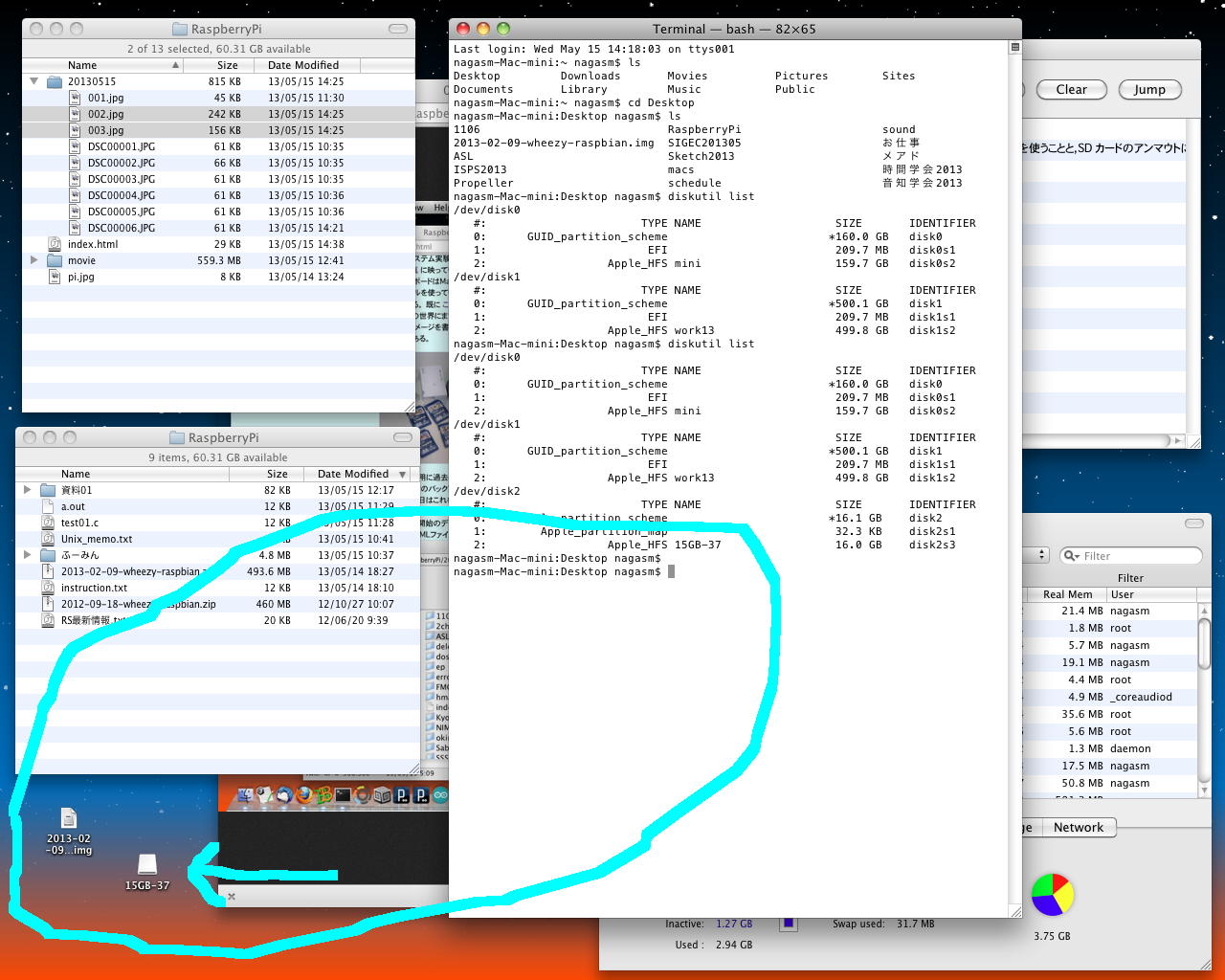Screen dimensions: 1225x980
Task: Select the DSC00003.JPG file name
Action: [122, 179]
